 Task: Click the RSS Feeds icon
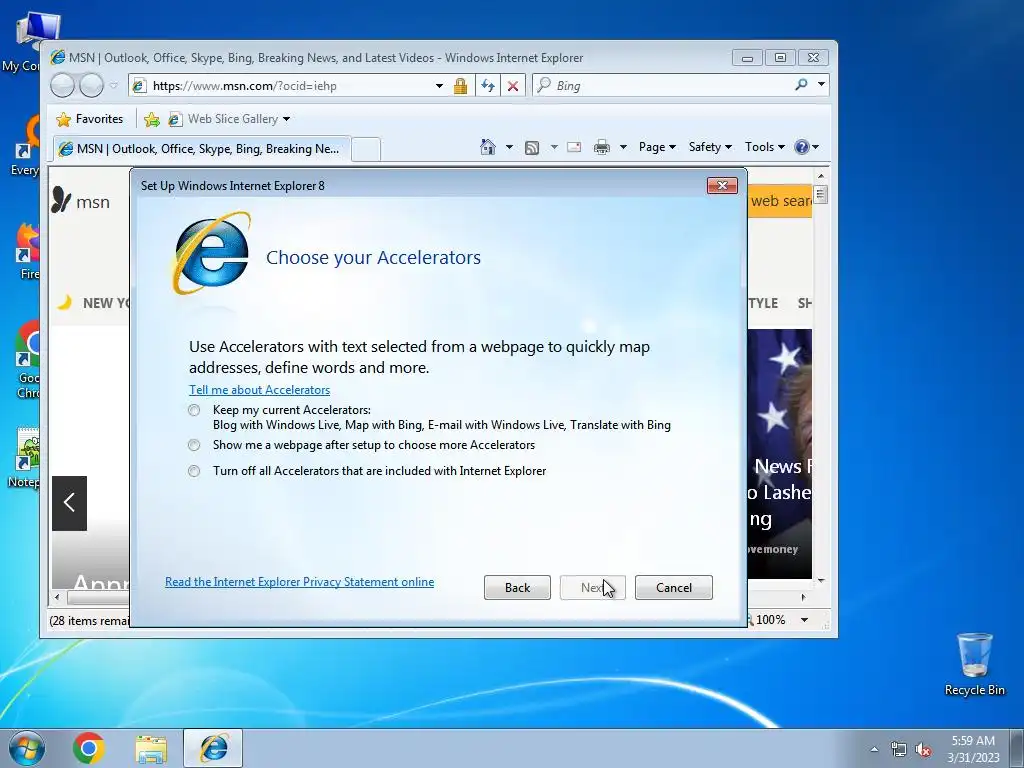tap(532, 148)
